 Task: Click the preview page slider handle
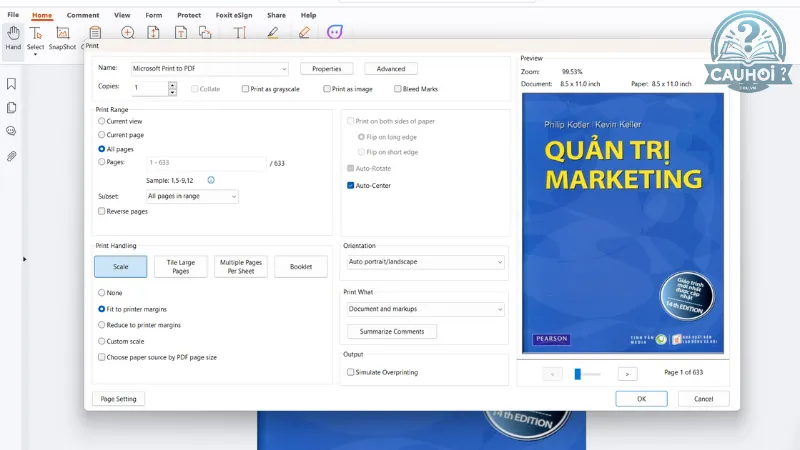(x=578, y=374)
